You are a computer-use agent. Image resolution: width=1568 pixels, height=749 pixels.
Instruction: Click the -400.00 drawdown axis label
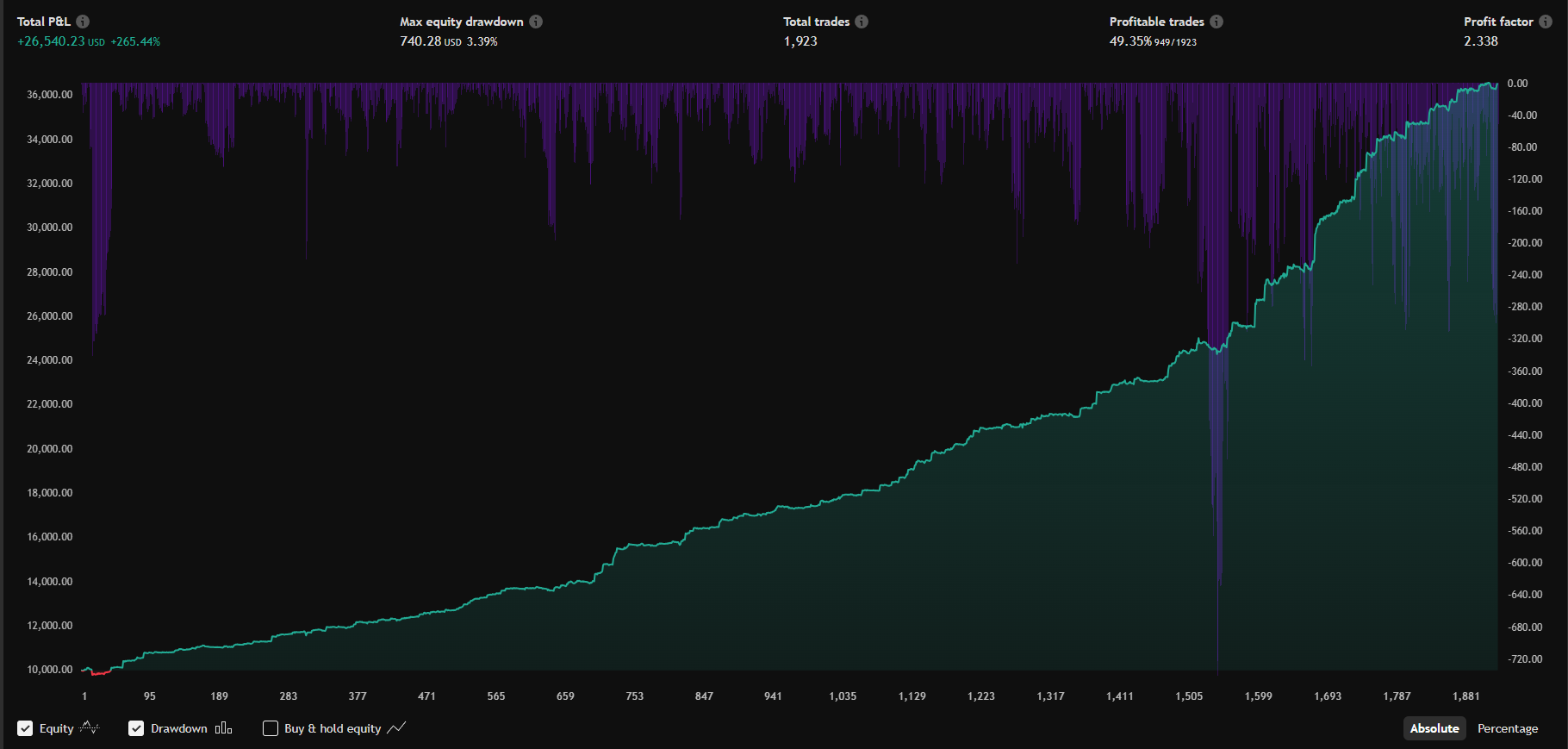coord(1525,403)
